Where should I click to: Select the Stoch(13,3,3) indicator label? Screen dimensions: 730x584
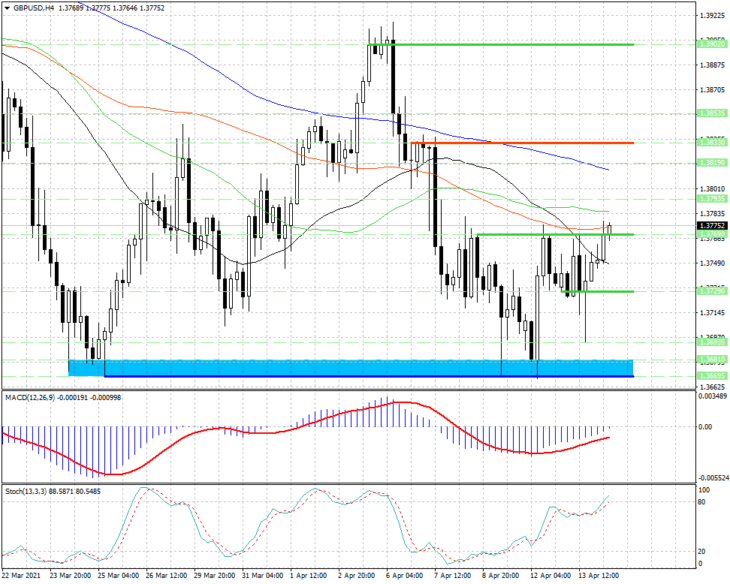click(x=26, y=491)
